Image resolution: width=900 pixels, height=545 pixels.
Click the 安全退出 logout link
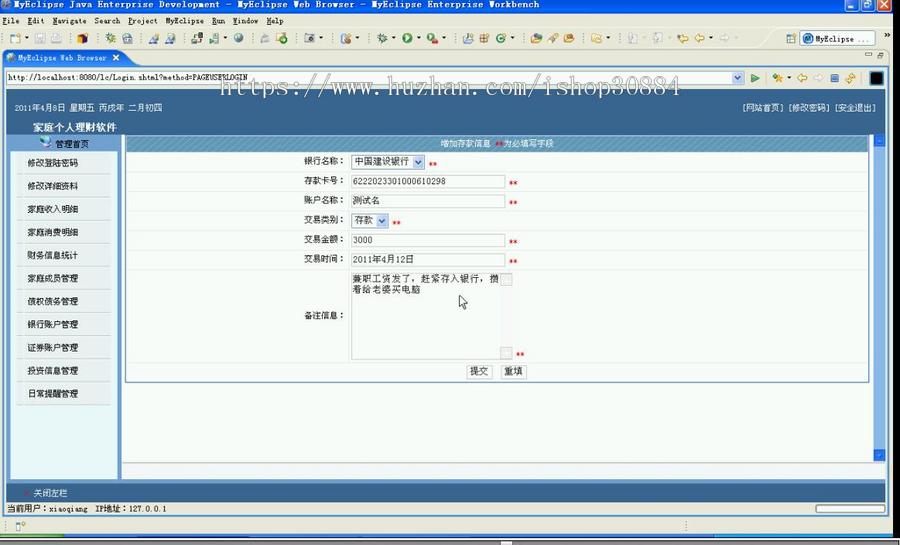click(855, 108)
